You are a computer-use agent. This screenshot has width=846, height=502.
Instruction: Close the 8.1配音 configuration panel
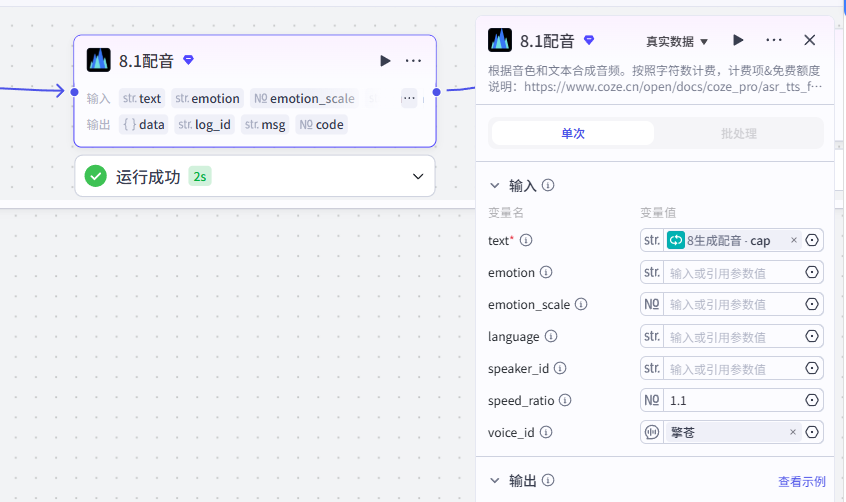tap(809, 40)
